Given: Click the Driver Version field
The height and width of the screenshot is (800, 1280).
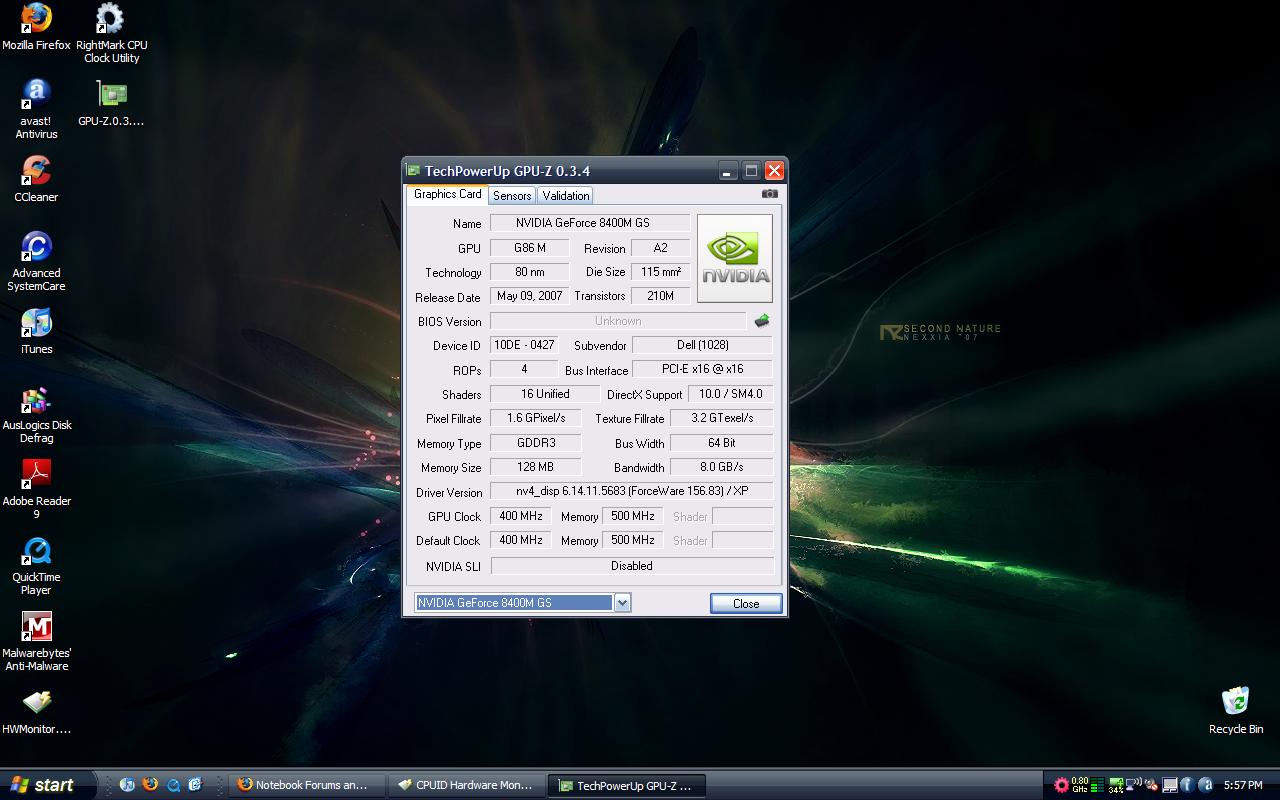Looking at the screenshot, I should pos(632,491).
